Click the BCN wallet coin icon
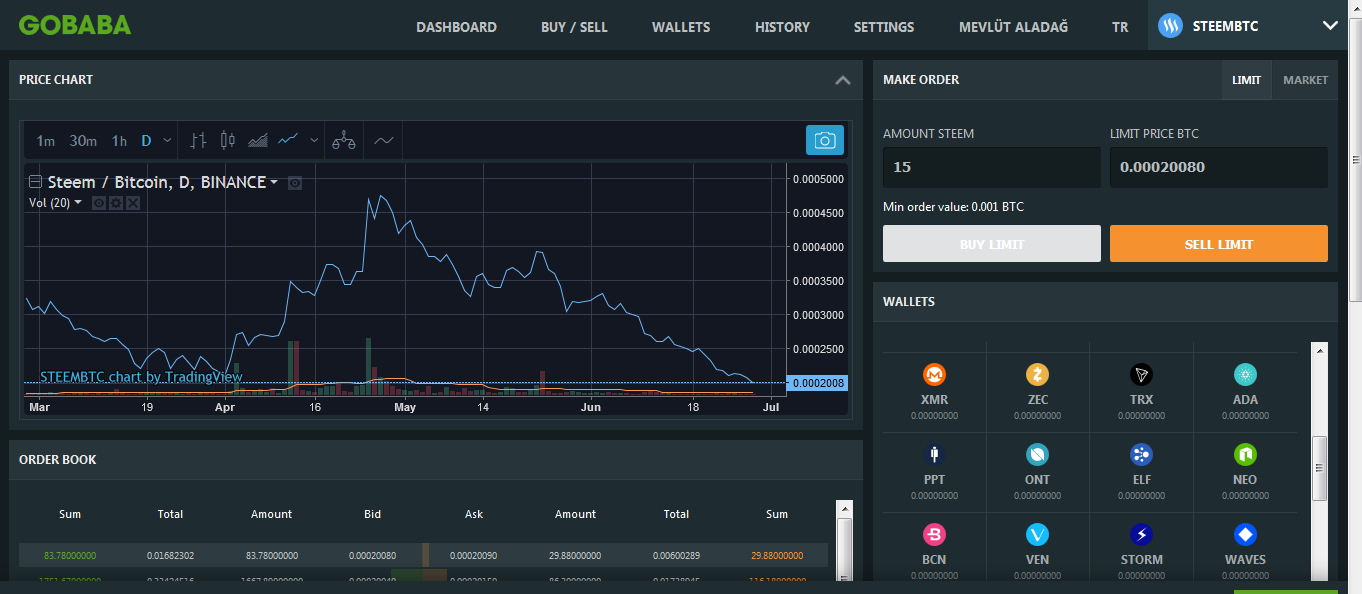This screenshot has width=1362, height=594. (934, 535)
